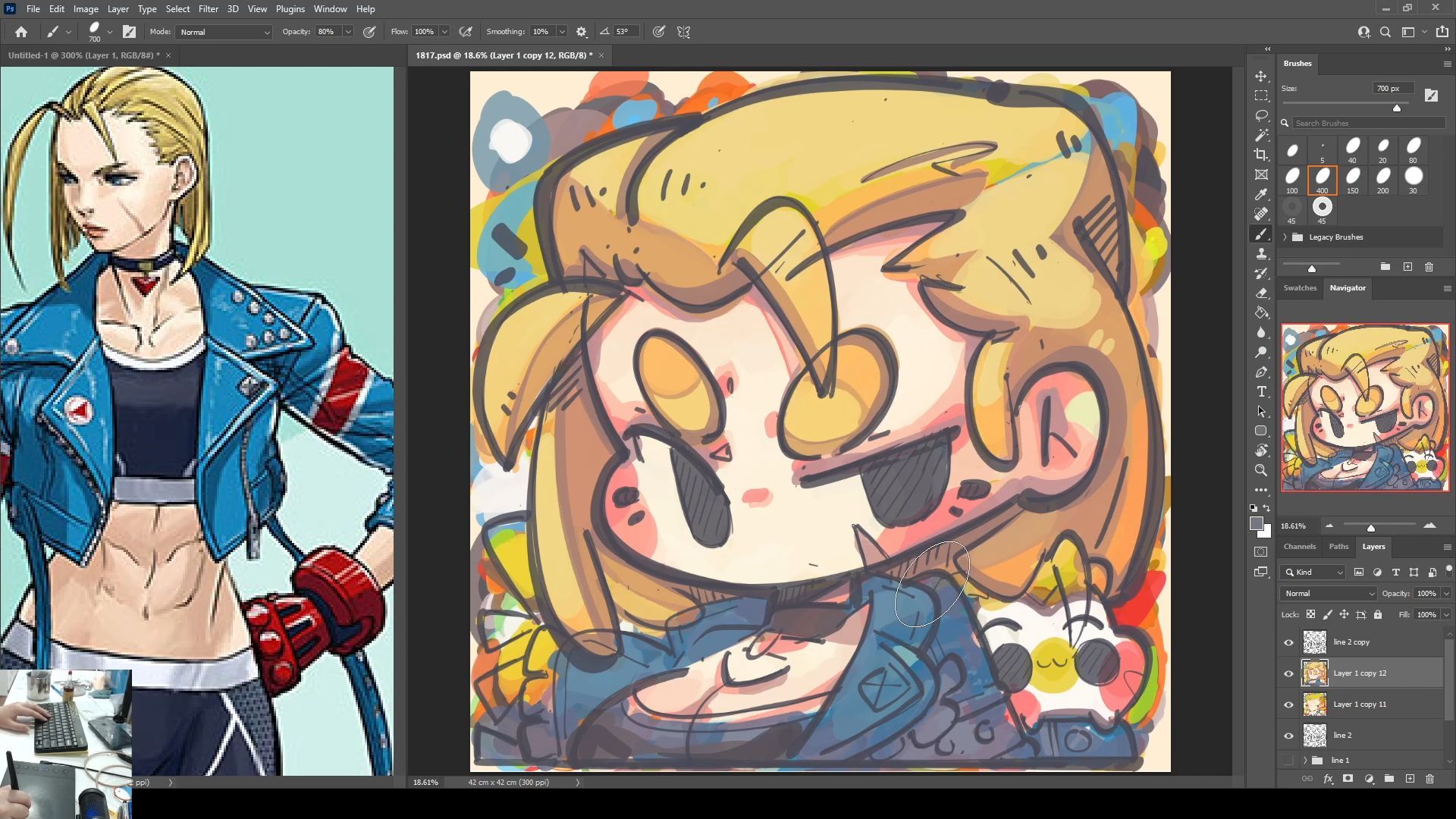Click the brush Size slider handle

(x=1397, y=108)
